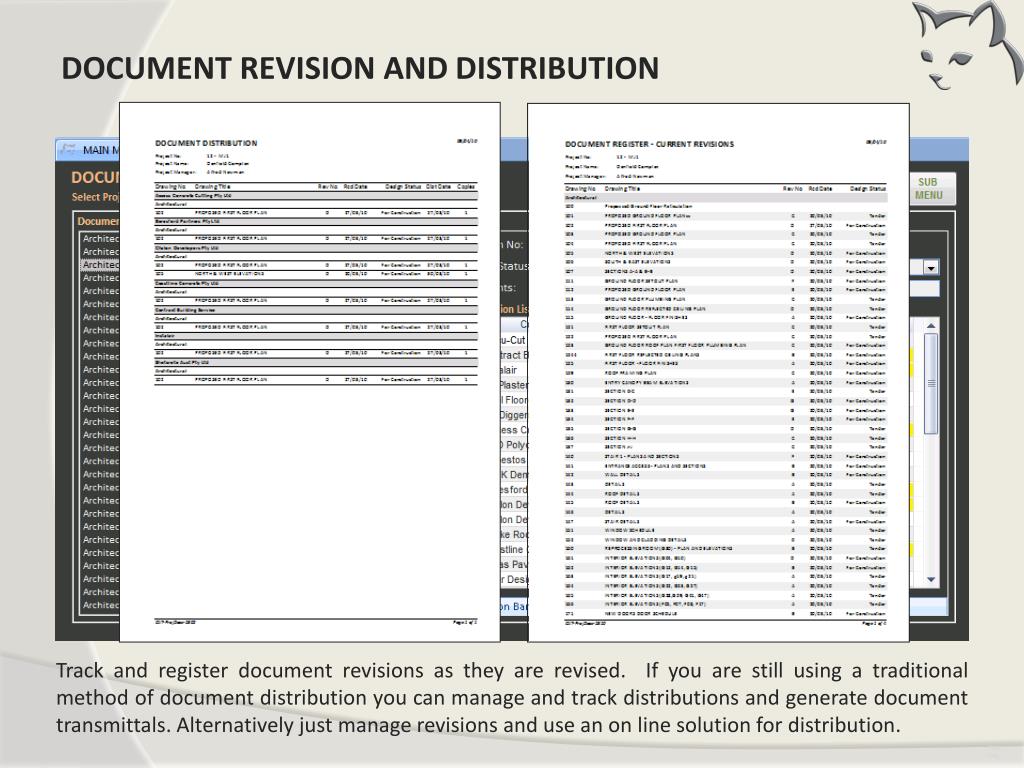The width and height of the screenshot is (1024, 768).
Task: Open the MAIN M tab
Action: click(88, 150)
